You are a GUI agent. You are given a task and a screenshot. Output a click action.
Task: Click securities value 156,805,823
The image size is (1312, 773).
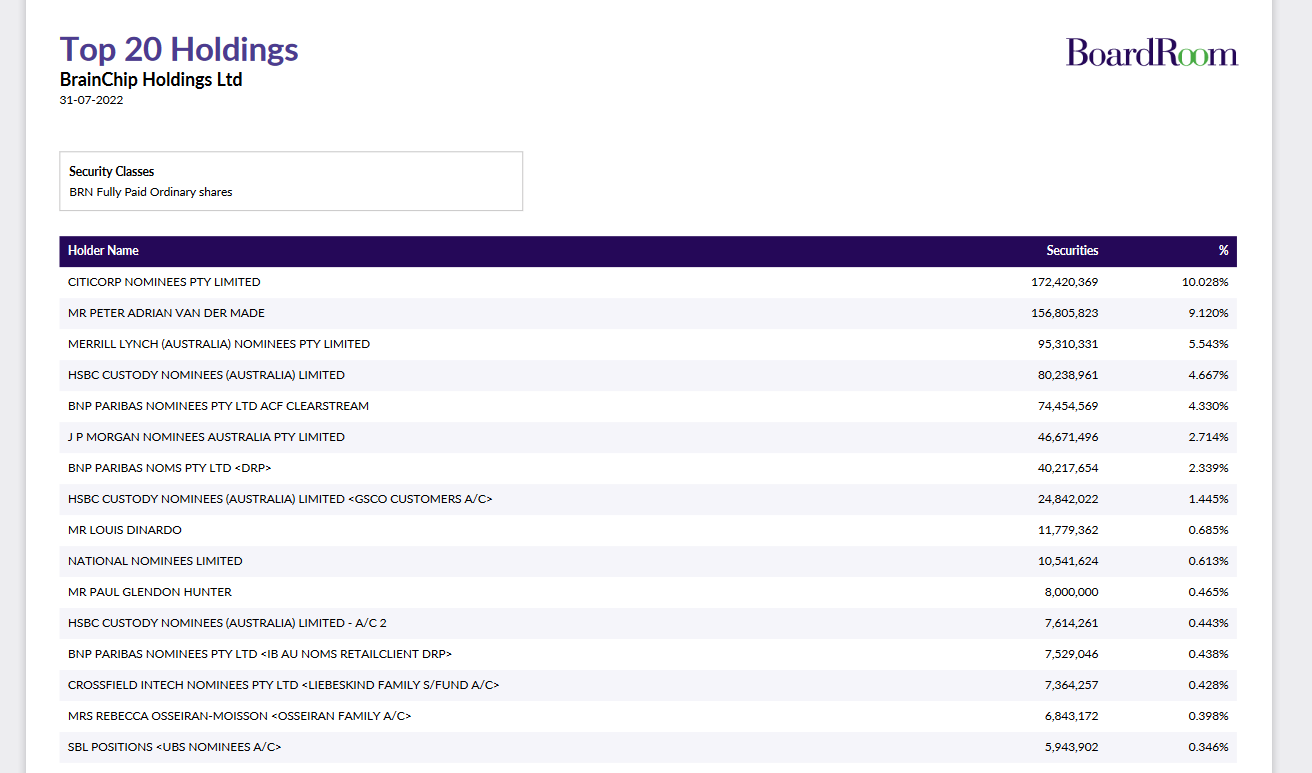tap(1064, 313)
